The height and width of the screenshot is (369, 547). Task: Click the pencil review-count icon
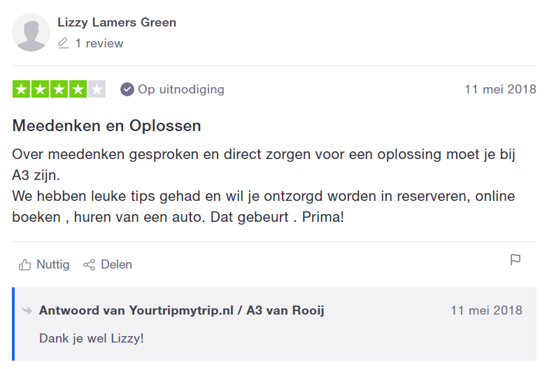[63, 43]
